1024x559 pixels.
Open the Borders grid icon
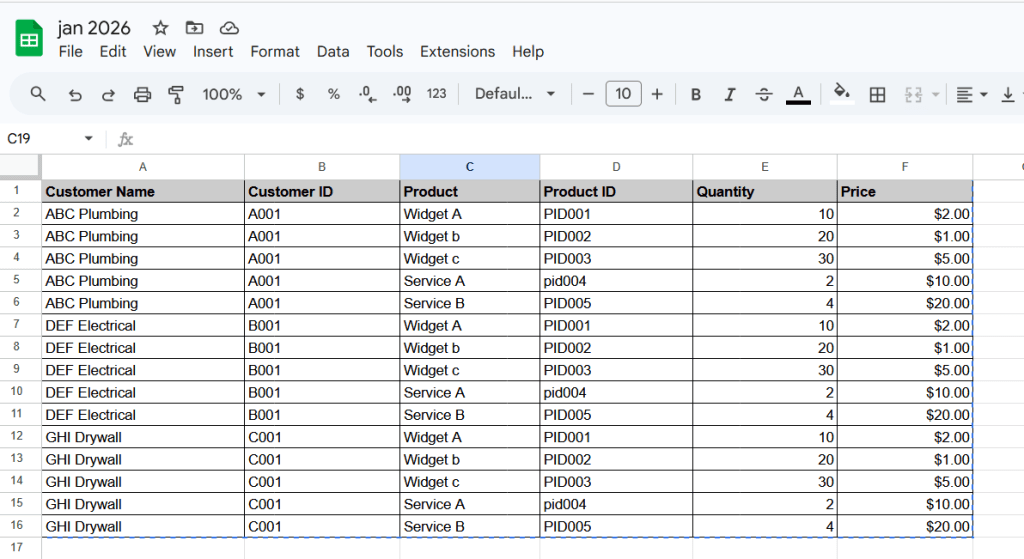[877, 94]
